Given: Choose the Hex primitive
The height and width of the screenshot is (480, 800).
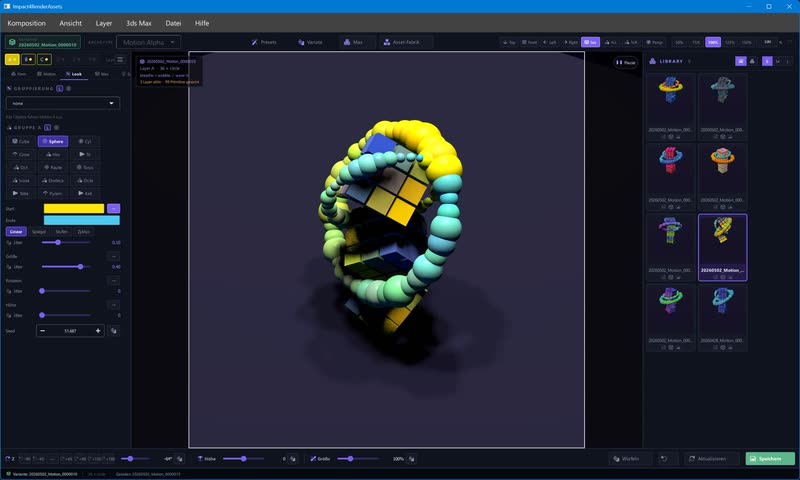Looking at the screenshot, I should click(53, 154).
